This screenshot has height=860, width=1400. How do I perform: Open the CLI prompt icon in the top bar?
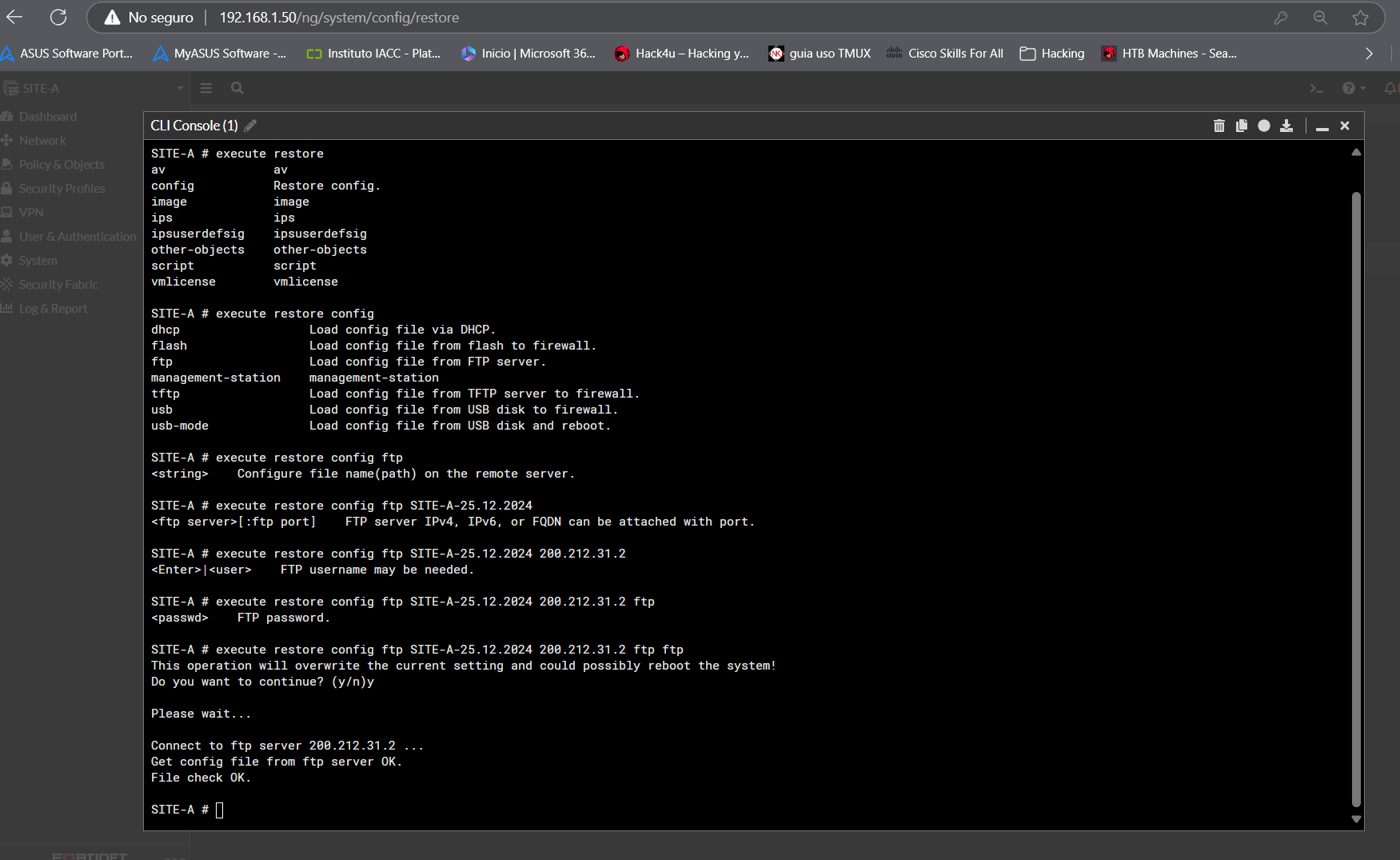click(1316, 88)
